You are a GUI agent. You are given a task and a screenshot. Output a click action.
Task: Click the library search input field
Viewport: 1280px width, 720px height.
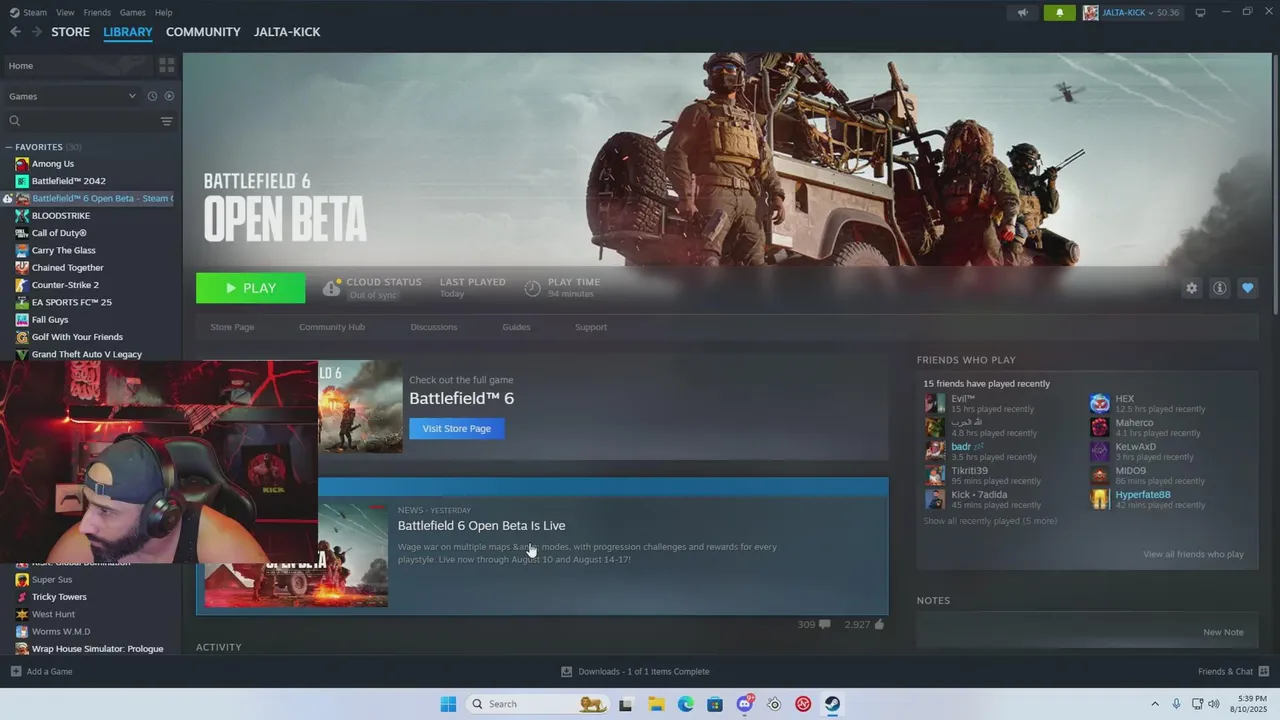point(88,121)
